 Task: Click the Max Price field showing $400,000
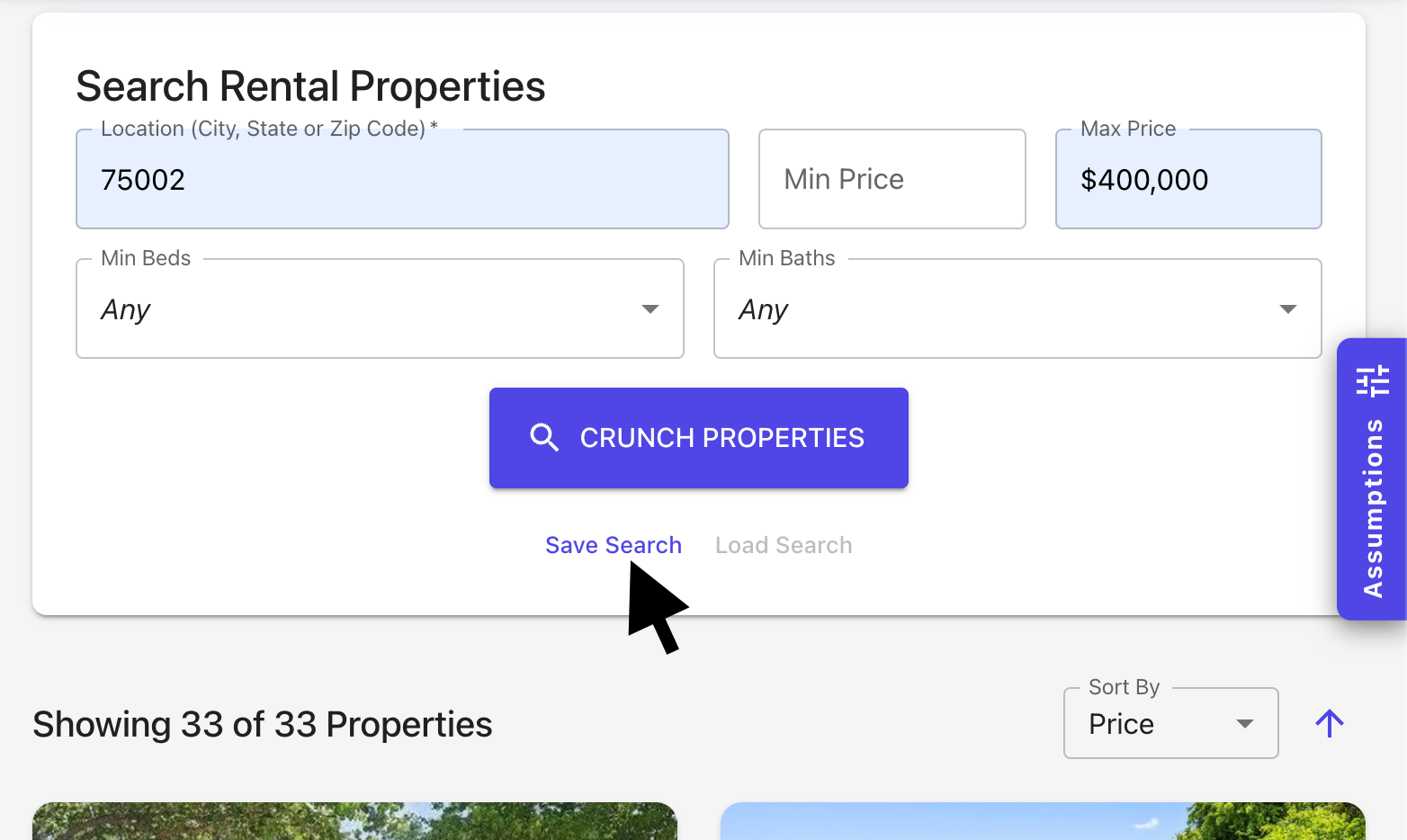1187,180
